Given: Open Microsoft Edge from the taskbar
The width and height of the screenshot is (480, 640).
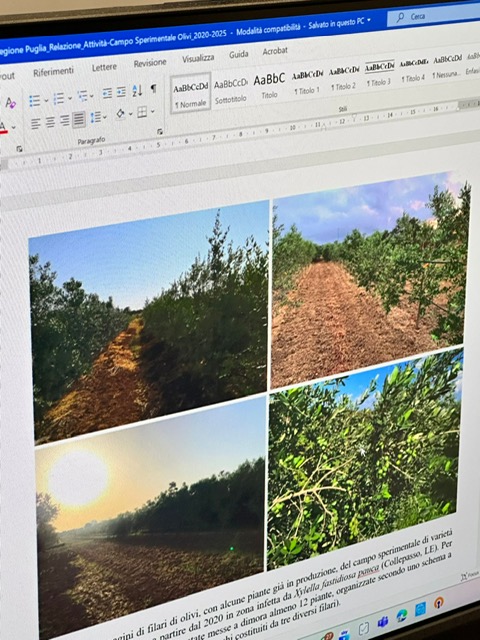Looking at the screenshot, I should [x=402, y=615].
